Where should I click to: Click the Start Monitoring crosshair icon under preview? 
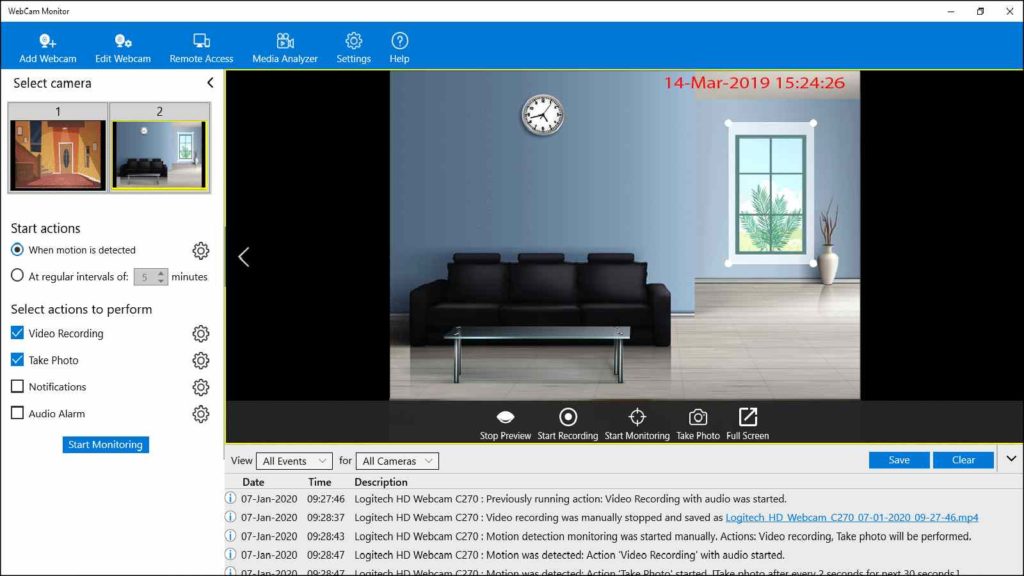point(637,424)
